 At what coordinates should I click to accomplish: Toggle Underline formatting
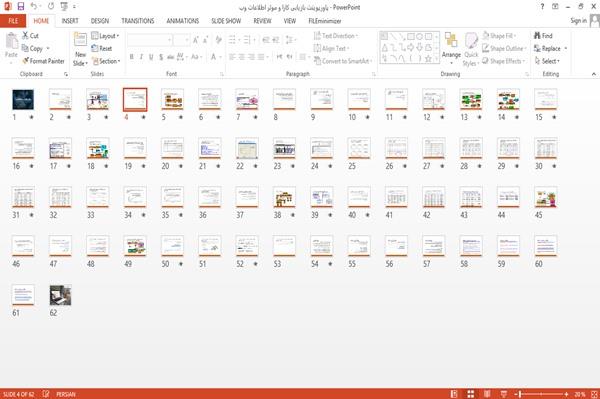(x=151, y=57)
